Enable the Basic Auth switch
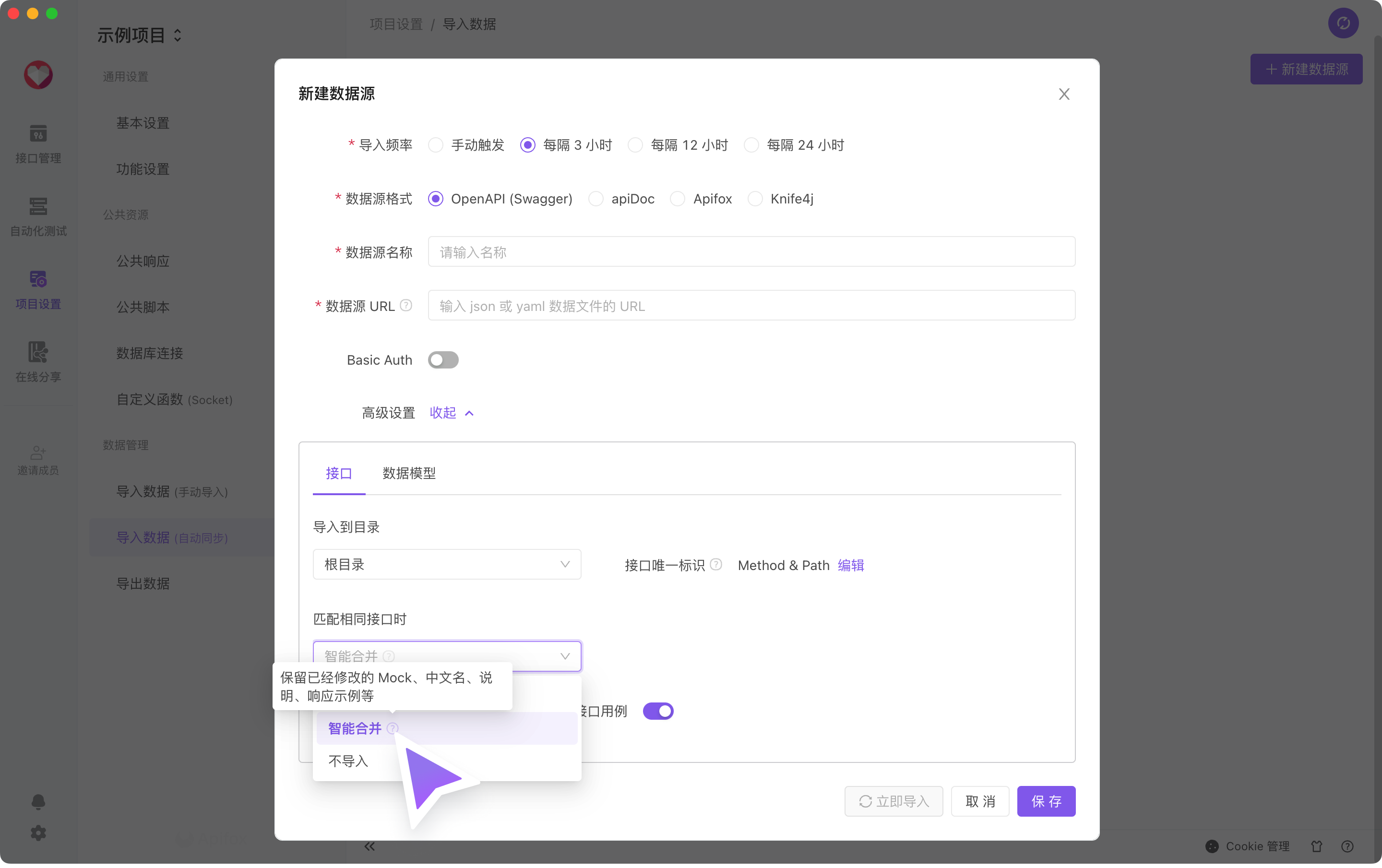 443,360
